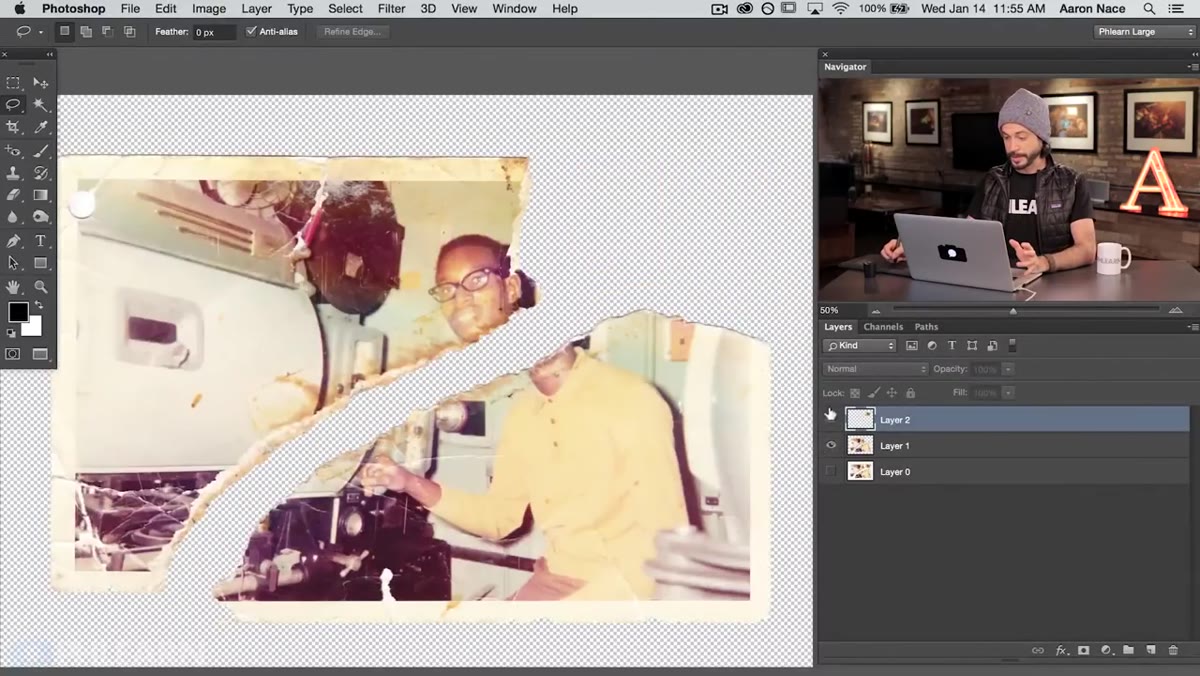Select the Rectangular Marquee tool
The height and width of the screenshot is (676, 1200).
tap(13, 83)
